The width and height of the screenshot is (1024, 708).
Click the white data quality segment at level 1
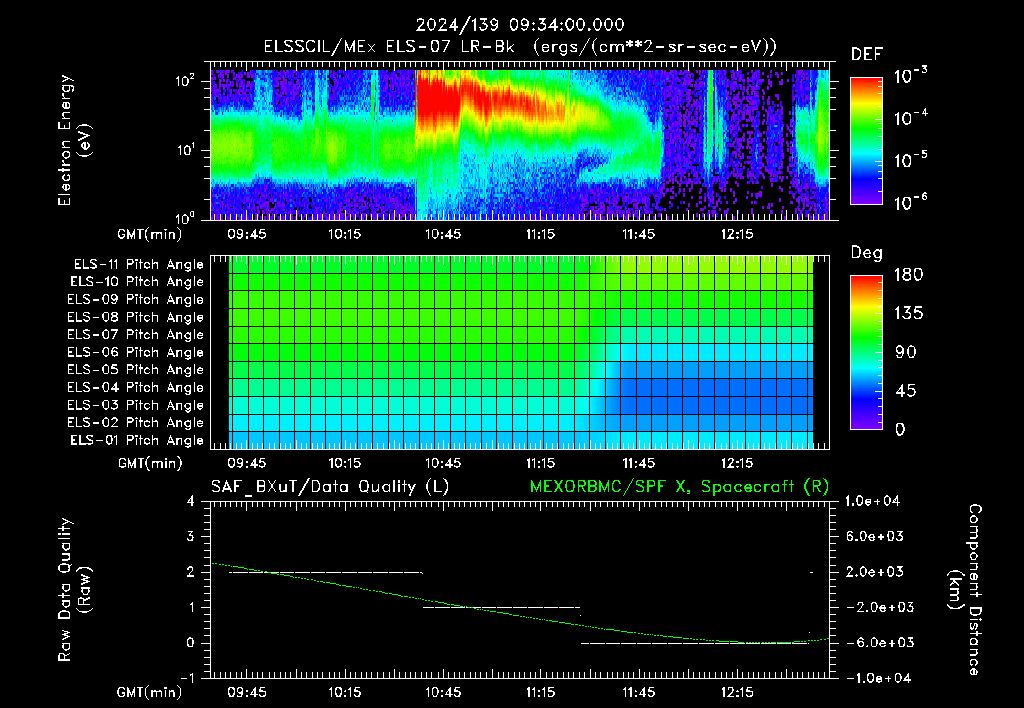tap(501, 607)
